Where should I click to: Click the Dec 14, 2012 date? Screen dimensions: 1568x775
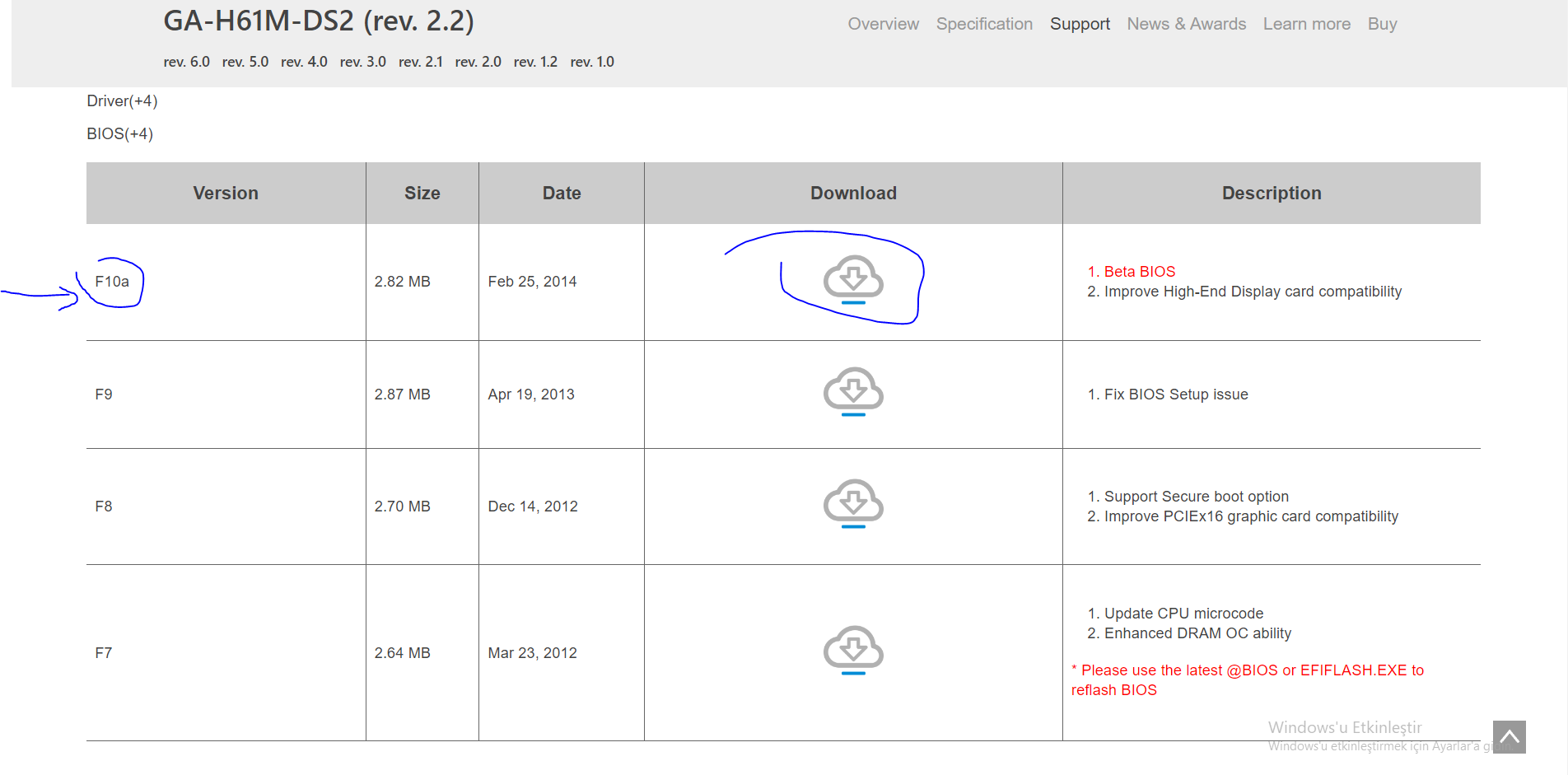pyautogui.click(x=533, y=507)
